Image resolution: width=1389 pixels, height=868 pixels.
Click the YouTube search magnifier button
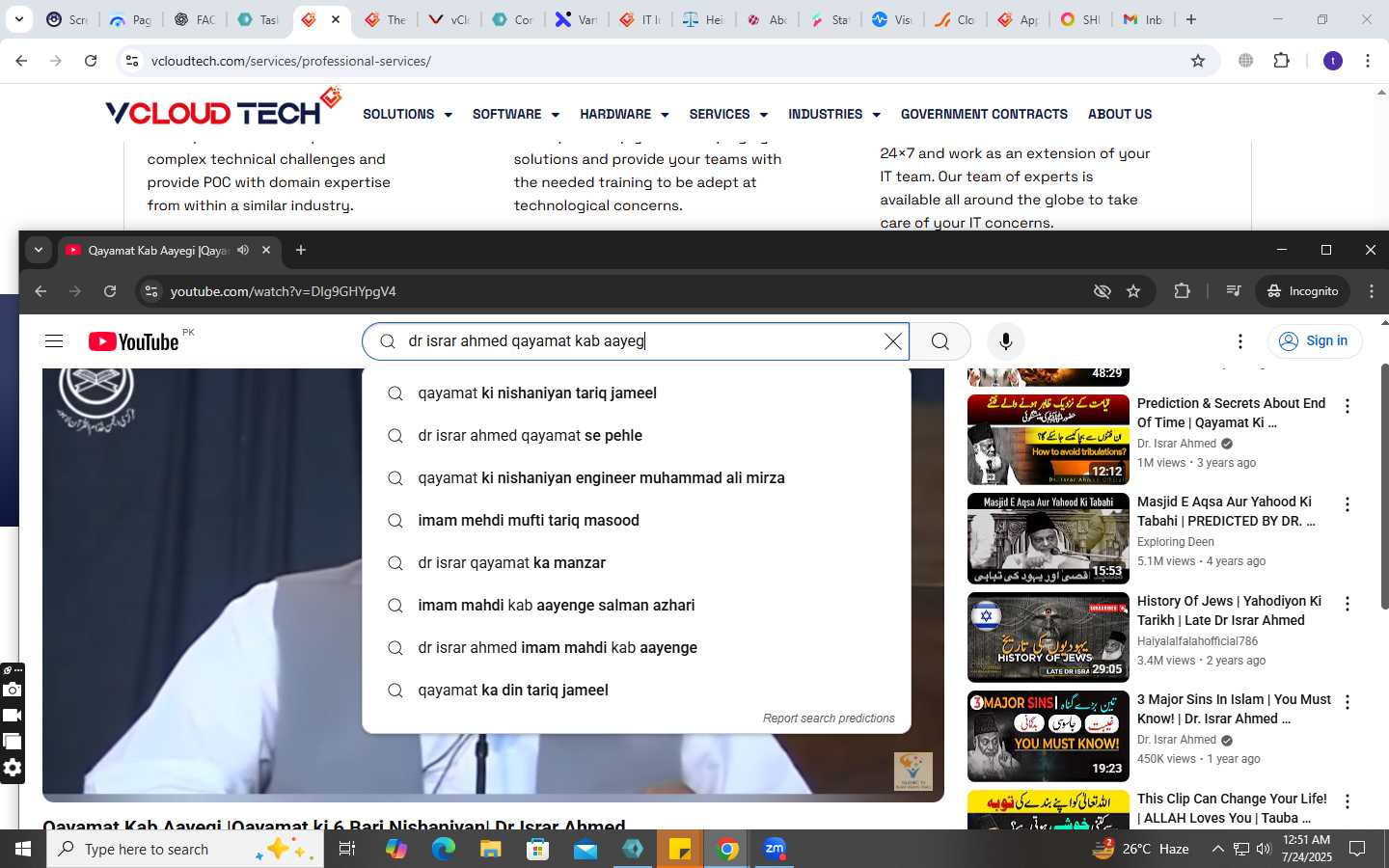pyautogui.click(x=940, y=341)
